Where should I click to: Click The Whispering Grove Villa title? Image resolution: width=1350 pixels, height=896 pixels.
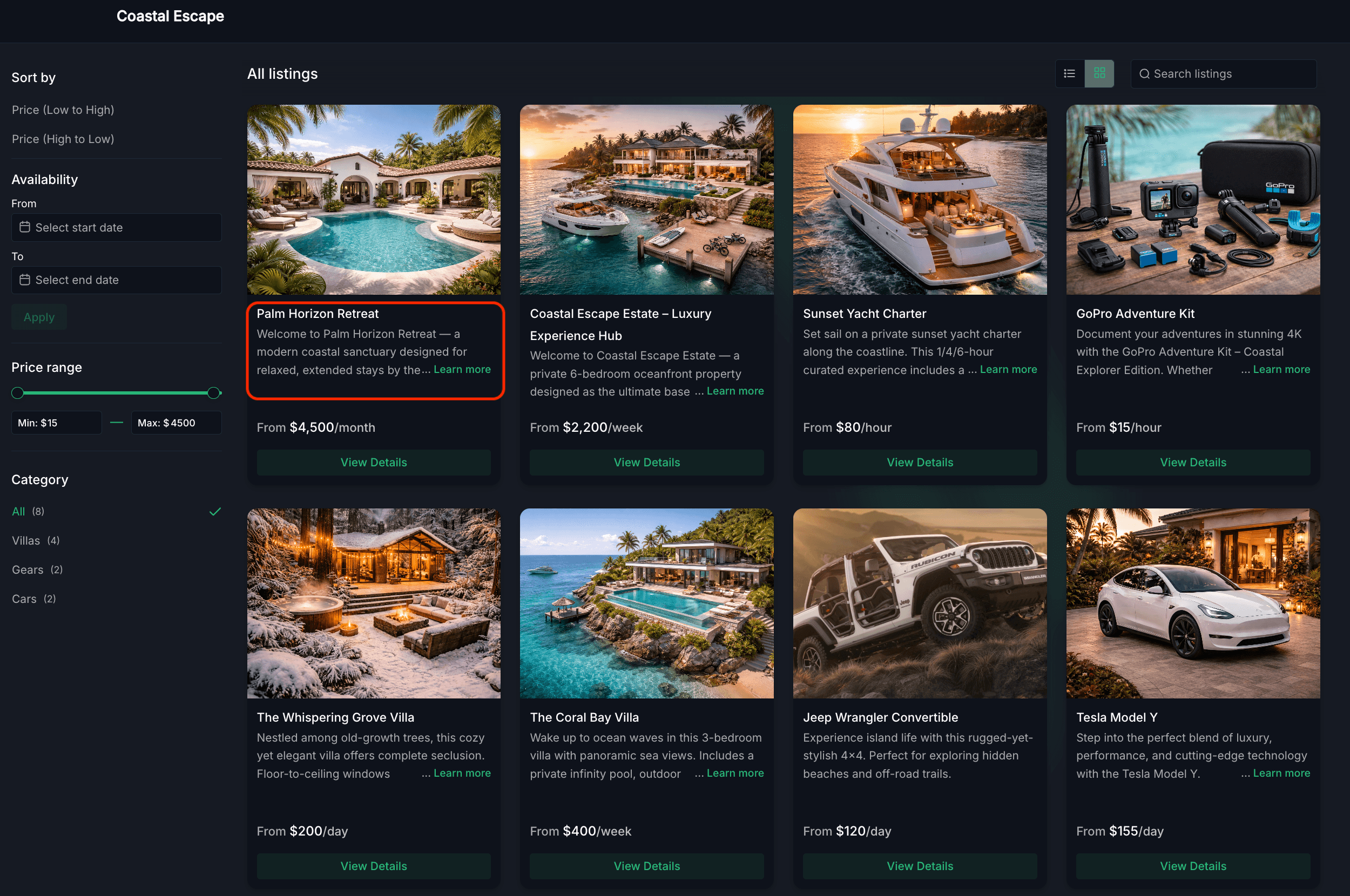click(x=335, y=718)
